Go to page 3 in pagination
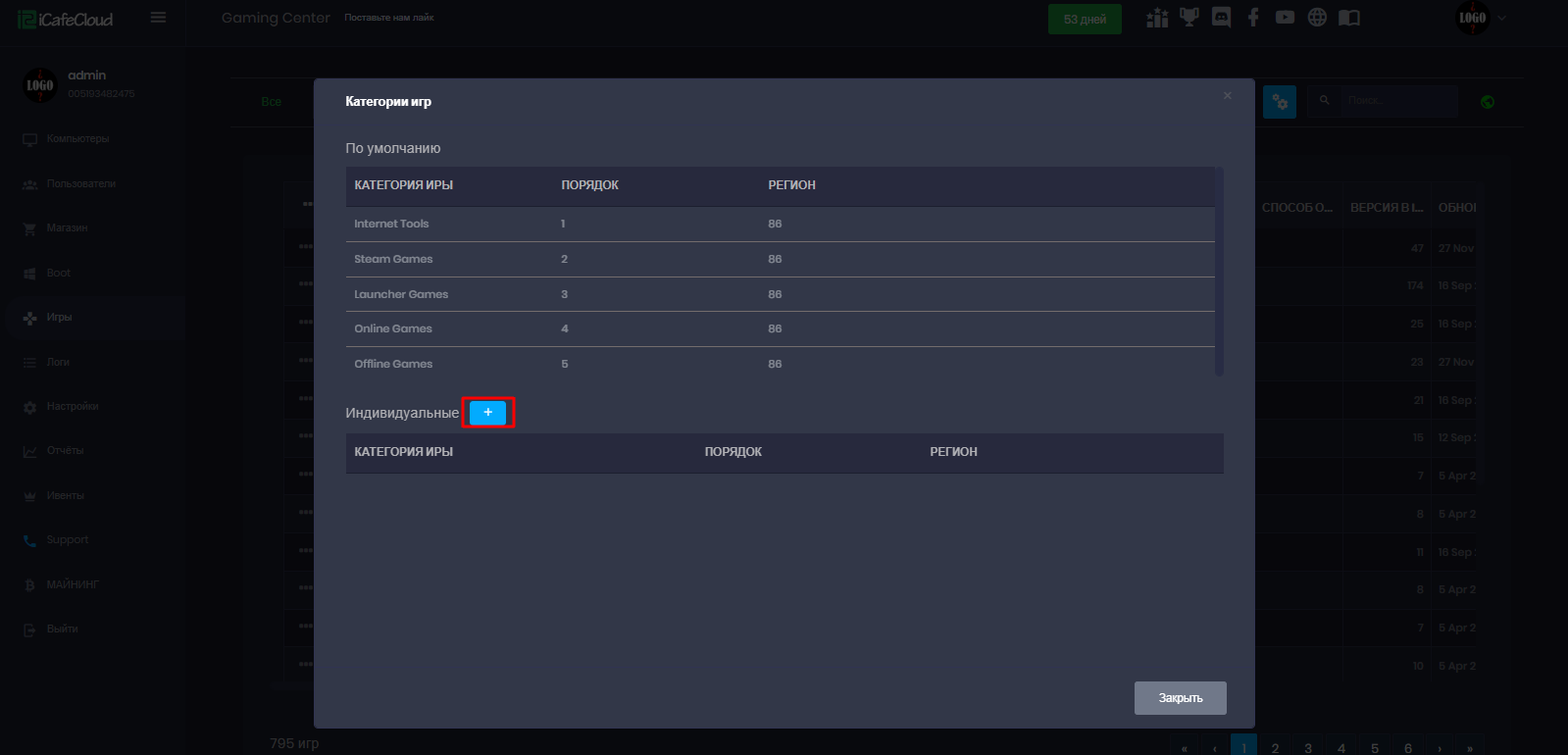Image resolution: width=1568 pixels, height=755 pixels. 1308,747
